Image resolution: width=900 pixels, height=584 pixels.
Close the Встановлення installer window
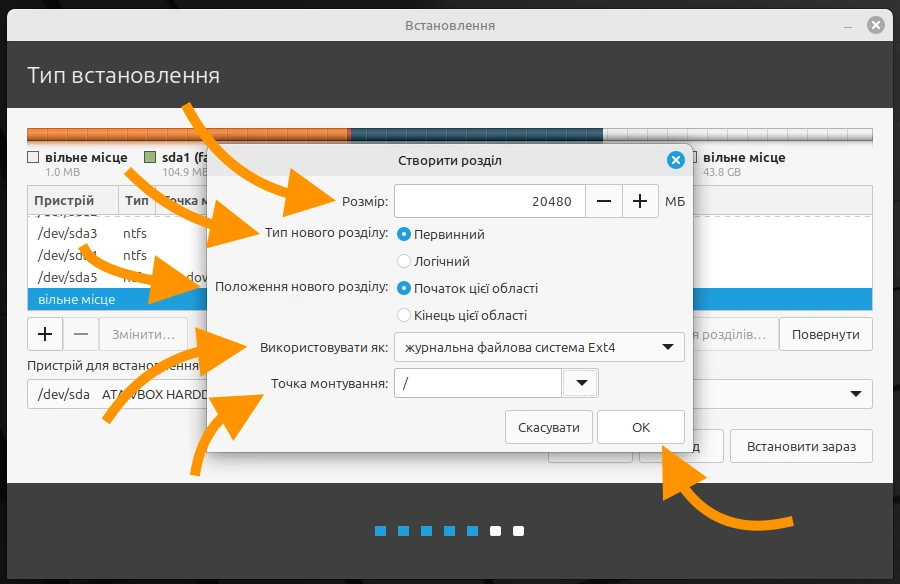875,25
